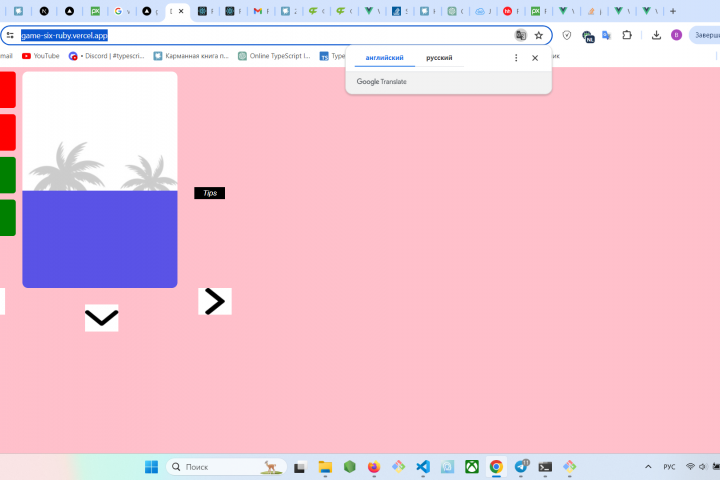Viewport: 720px width, 480px height.
Task: Open site information icon in address bar
Action: pyautogui.click(x=10, y=35)
